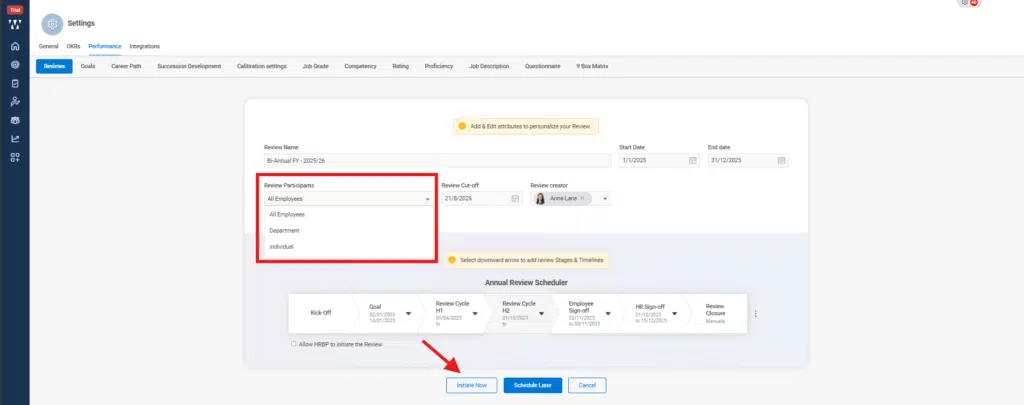This screenshot has width=1024, height=405.
Task: Choose Individual in Review Participants list
Action: tap(281, 246)
